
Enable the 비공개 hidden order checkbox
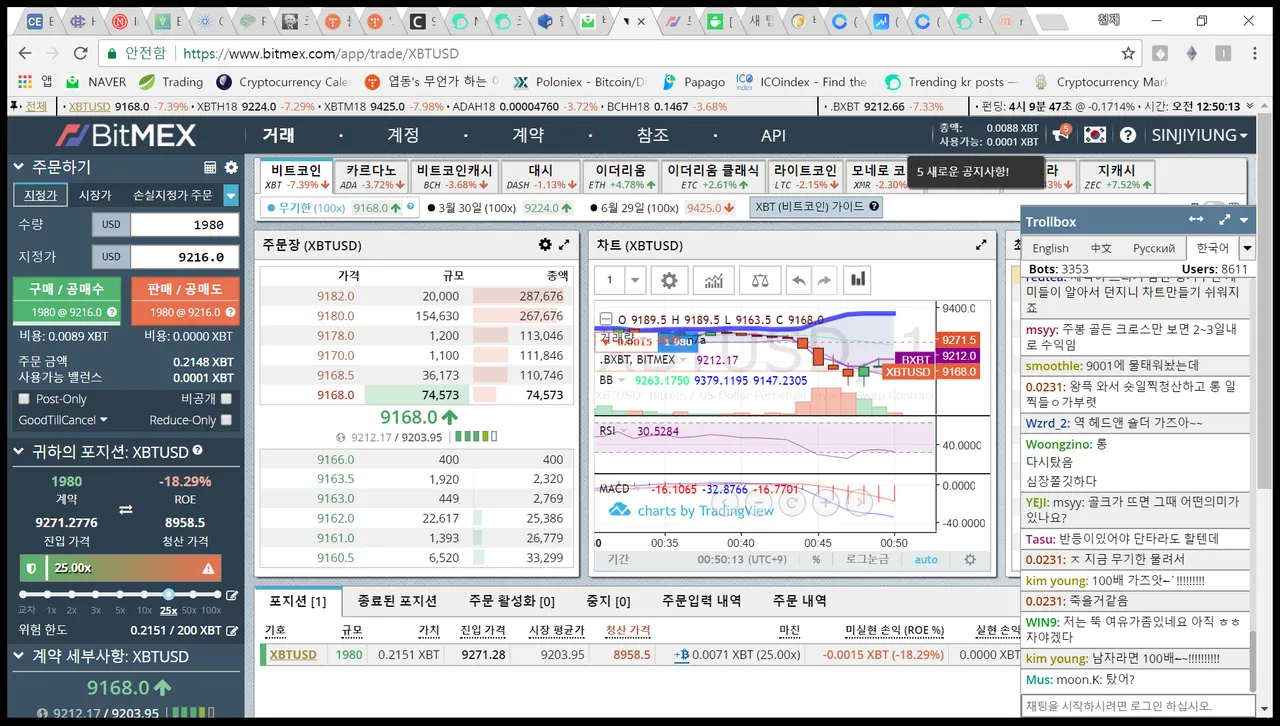coord(226,399)
